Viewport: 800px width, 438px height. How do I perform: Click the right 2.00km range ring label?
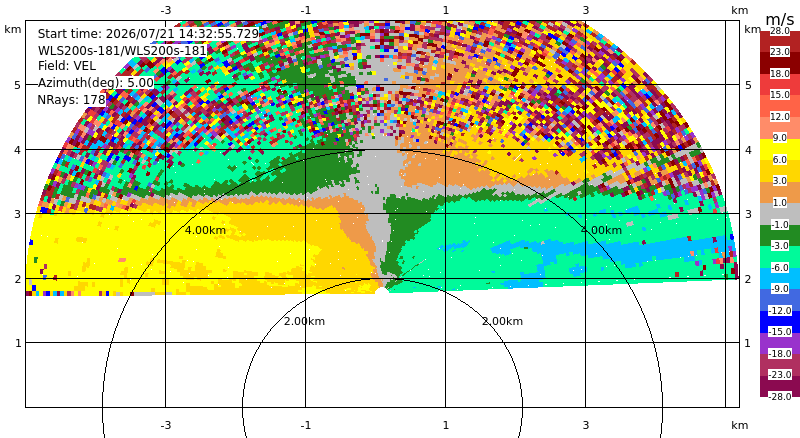[503, 321]
